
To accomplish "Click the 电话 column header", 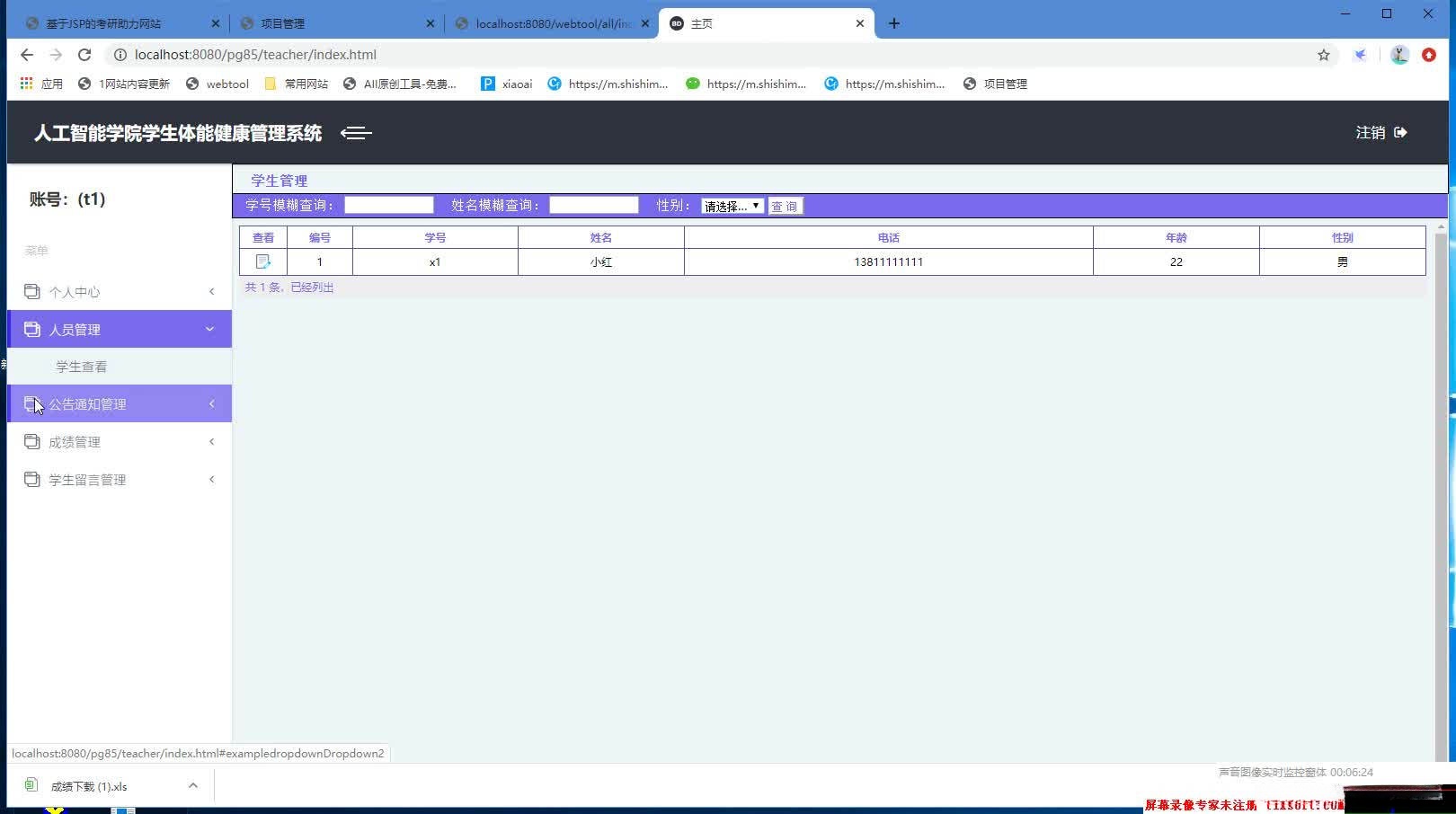I will coord(889,237).
